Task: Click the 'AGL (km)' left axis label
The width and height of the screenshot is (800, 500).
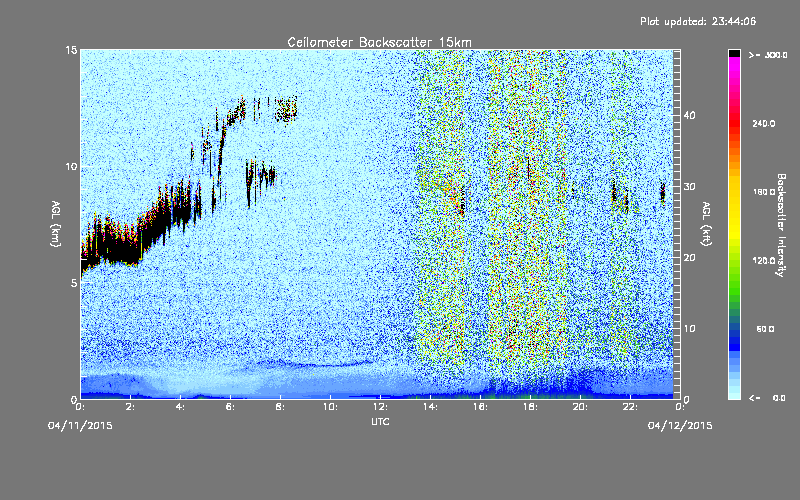Action: 56,223
